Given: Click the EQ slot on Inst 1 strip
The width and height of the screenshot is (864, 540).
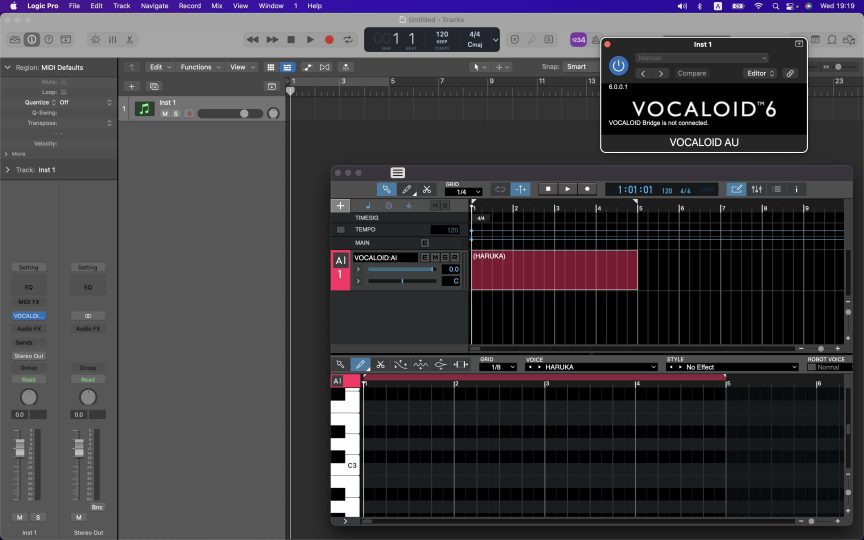Looking at the screenshot, I should tap(29, 287).
